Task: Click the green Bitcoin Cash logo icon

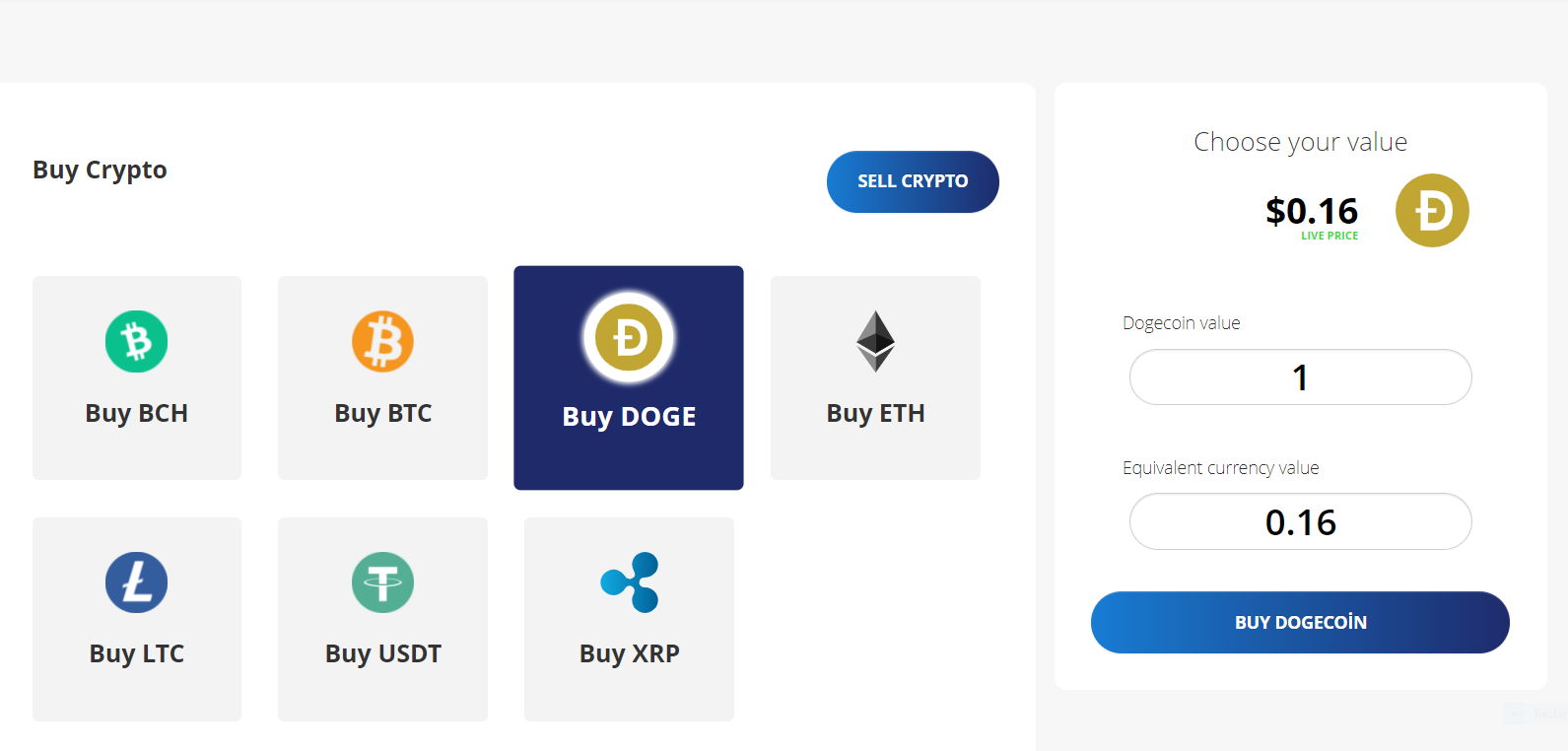Action: 136,341
